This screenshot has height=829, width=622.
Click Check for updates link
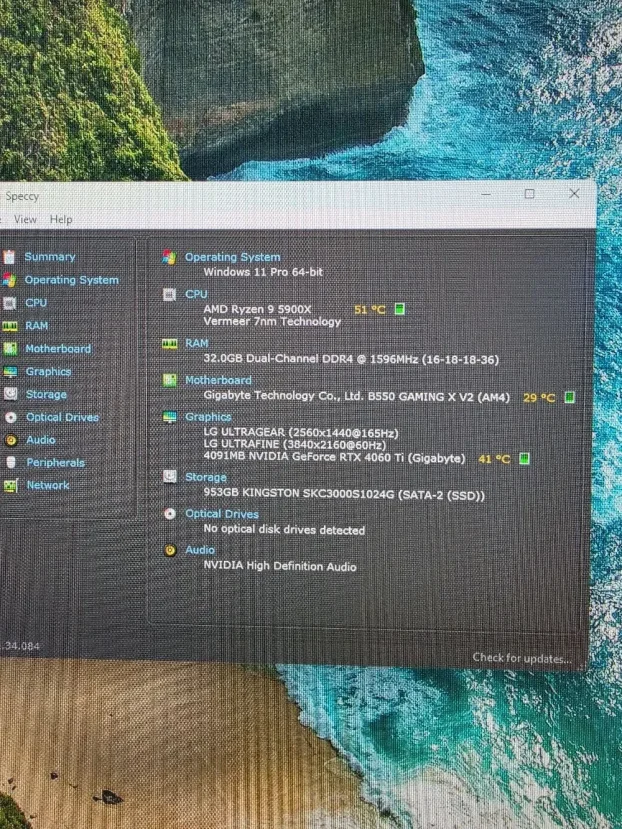pos(522,658)
